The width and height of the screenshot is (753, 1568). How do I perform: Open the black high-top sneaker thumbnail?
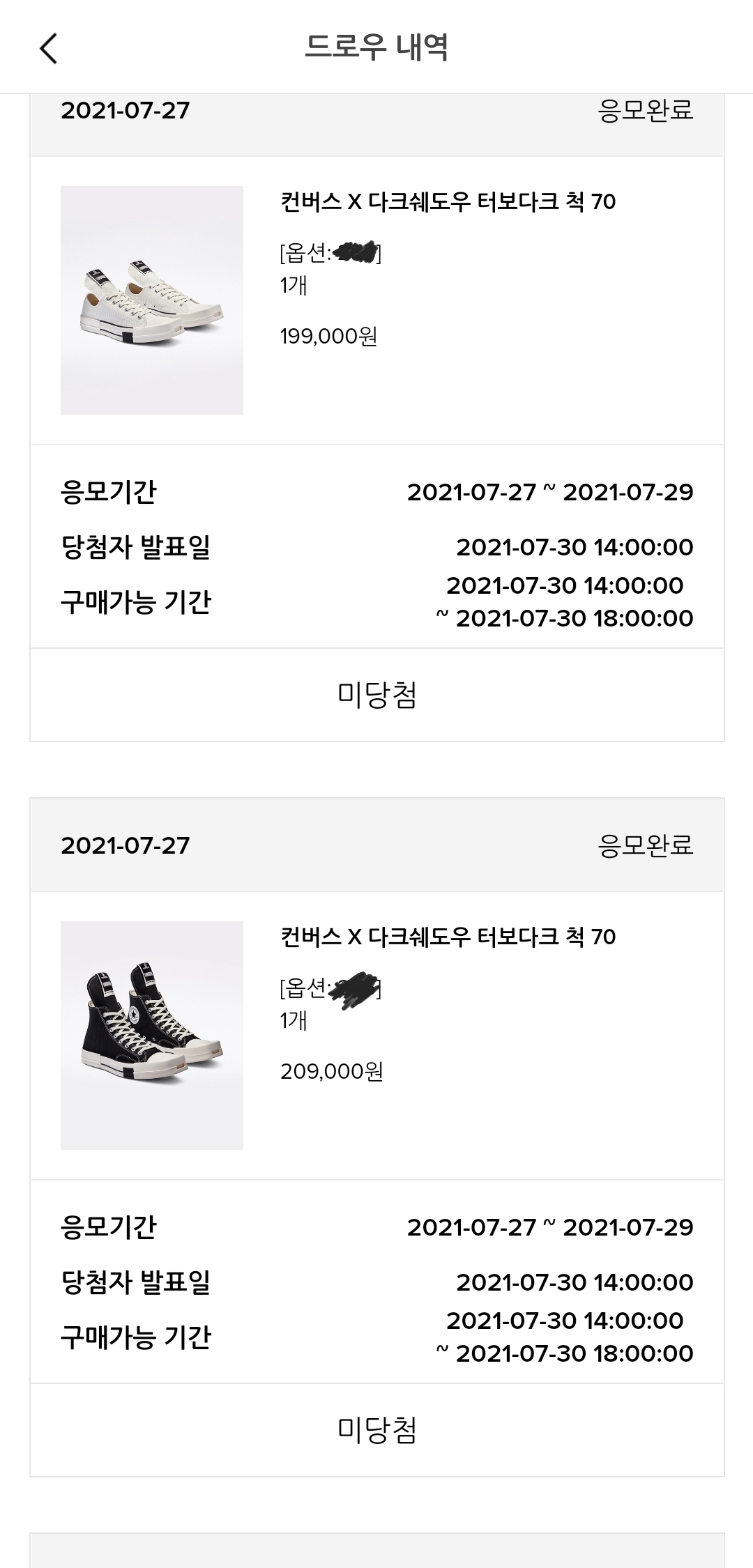(x=152, y=1035)
